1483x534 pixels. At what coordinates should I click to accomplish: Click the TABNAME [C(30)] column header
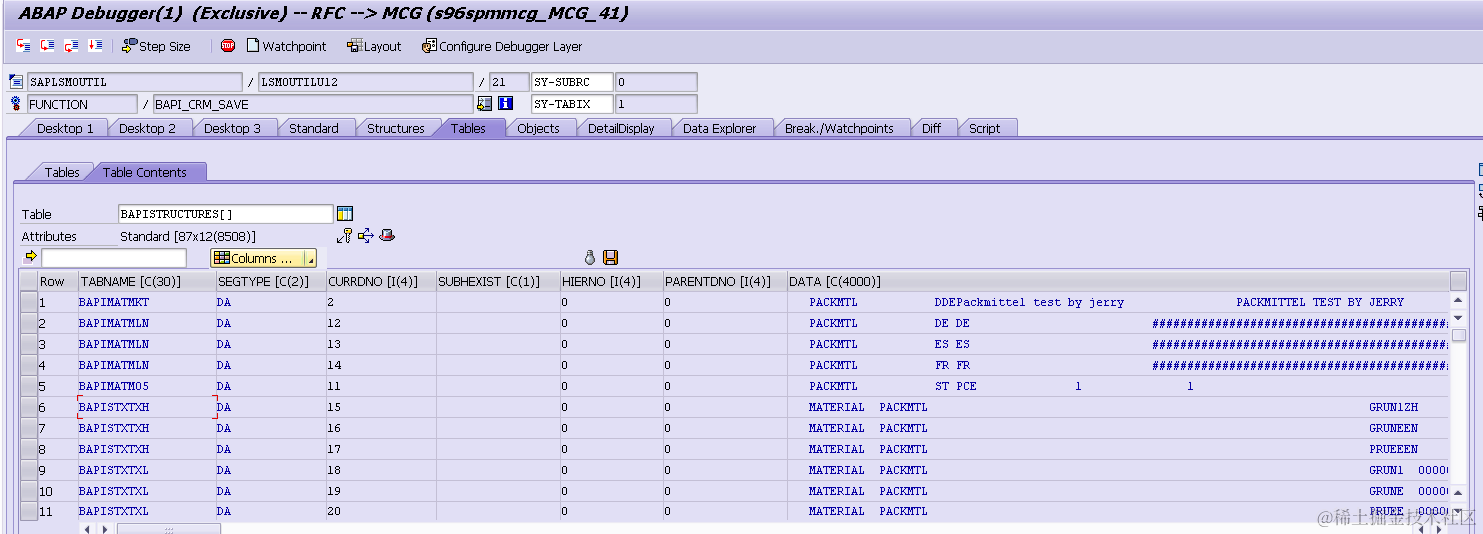(x=147, y=282)
